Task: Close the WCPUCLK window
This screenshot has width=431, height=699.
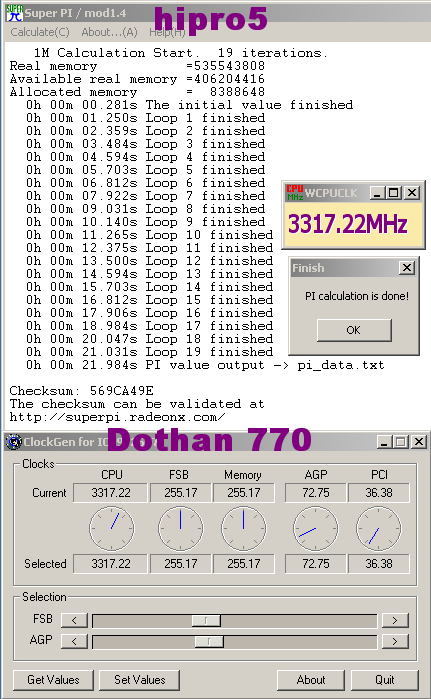Action: [412, 193]
